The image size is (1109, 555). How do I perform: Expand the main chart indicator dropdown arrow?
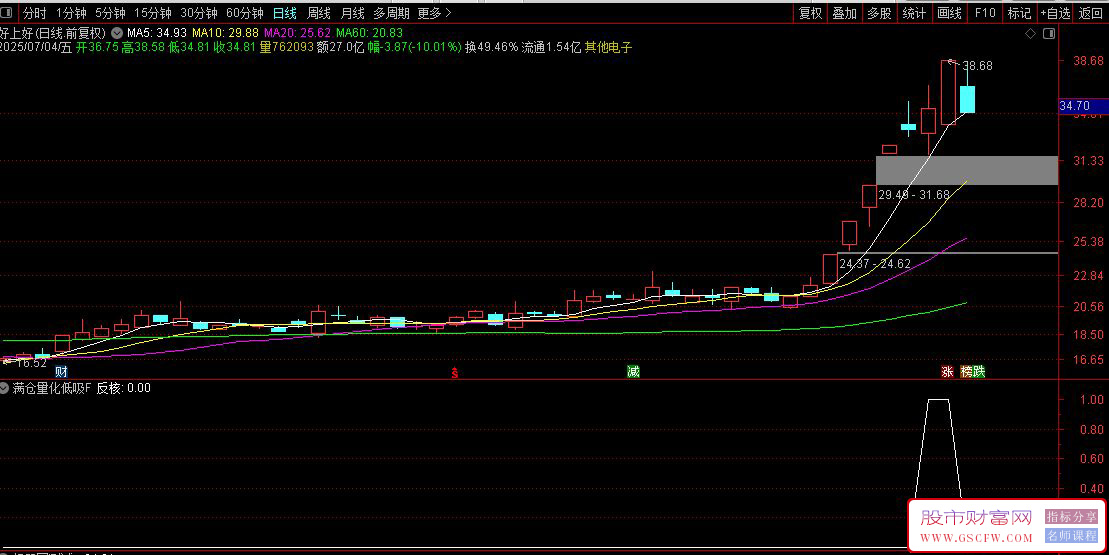pos(117,33)
